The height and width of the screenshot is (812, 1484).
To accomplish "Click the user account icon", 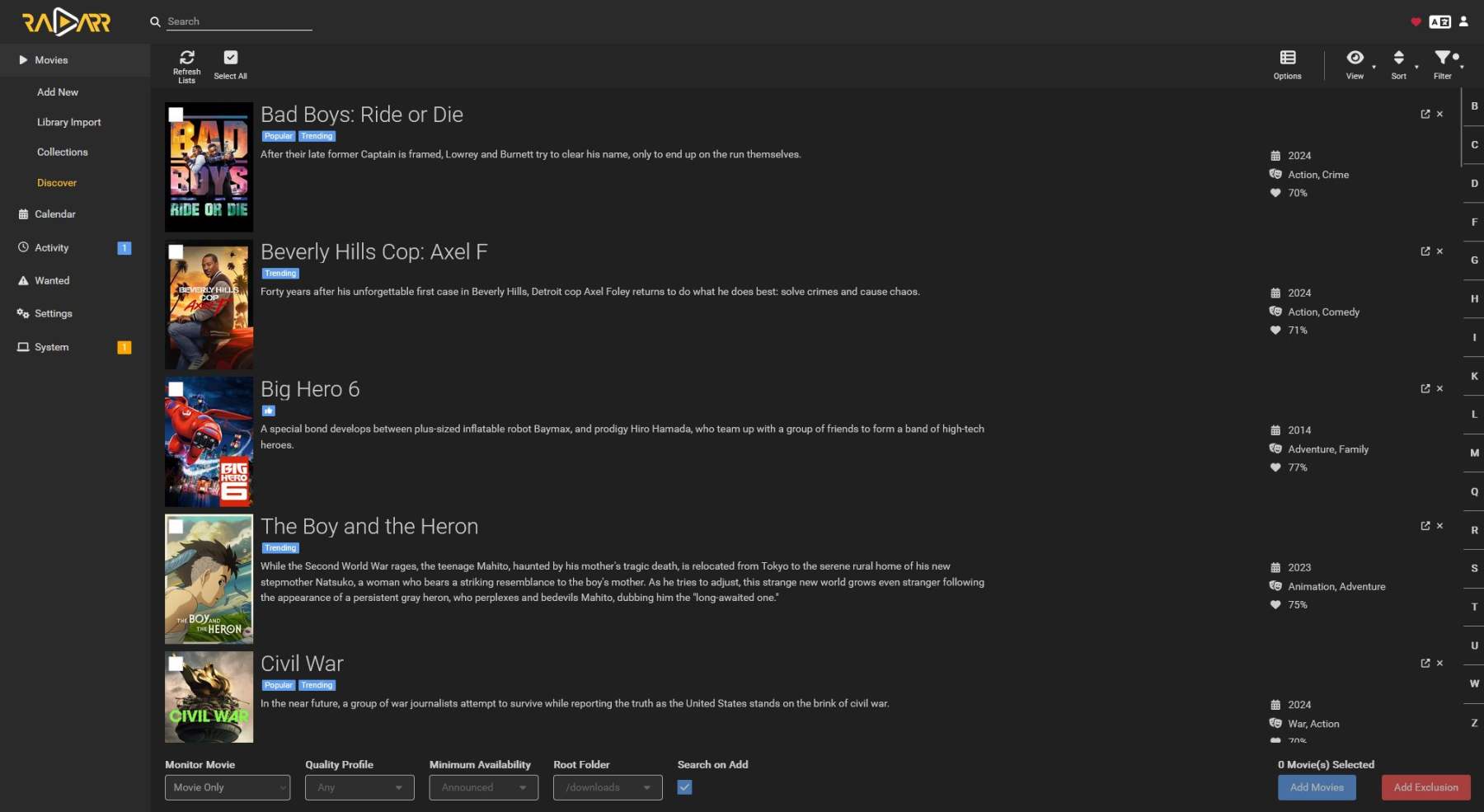I will pos(1463,22).
